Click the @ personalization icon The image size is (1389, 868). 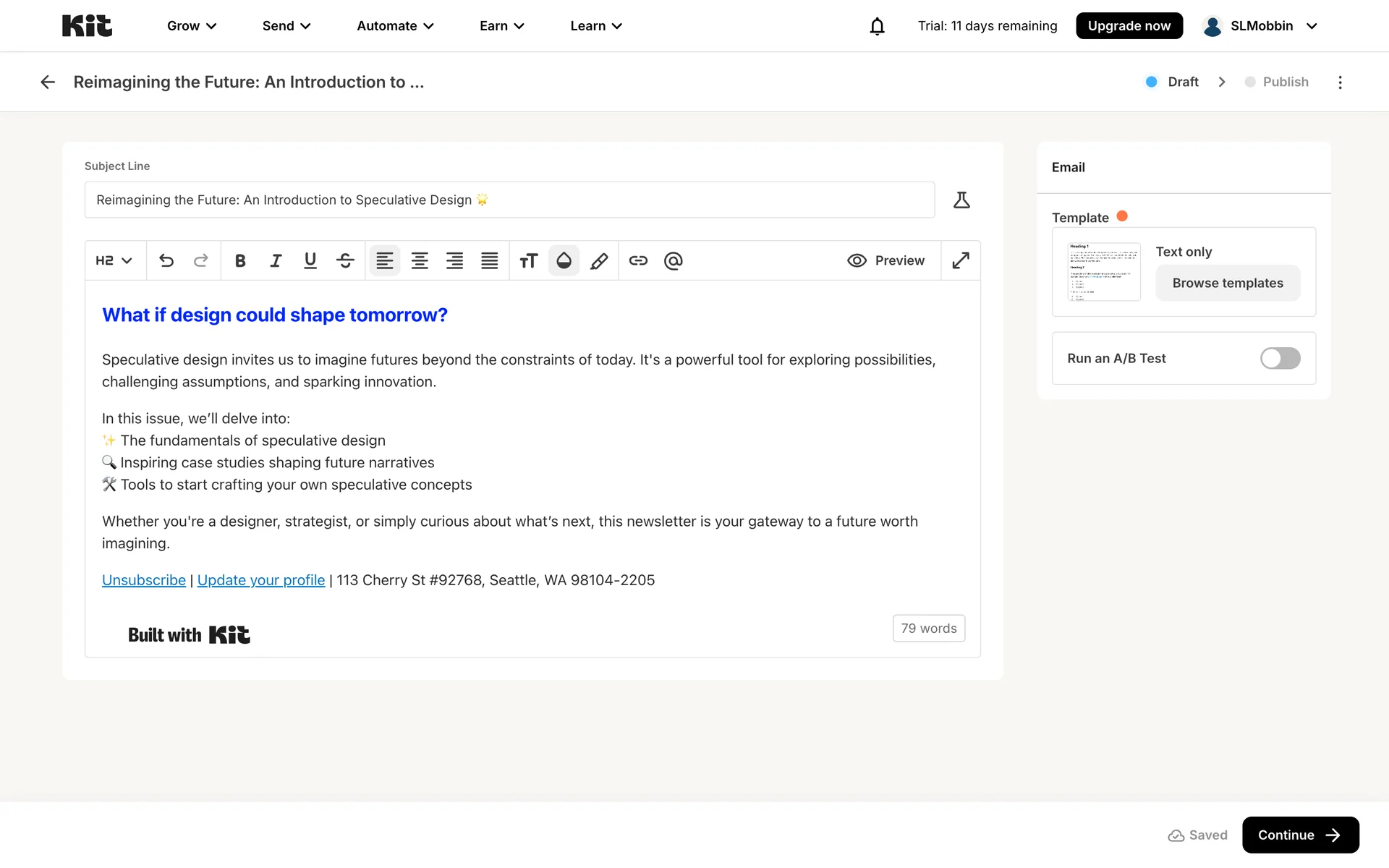(673, 260)
